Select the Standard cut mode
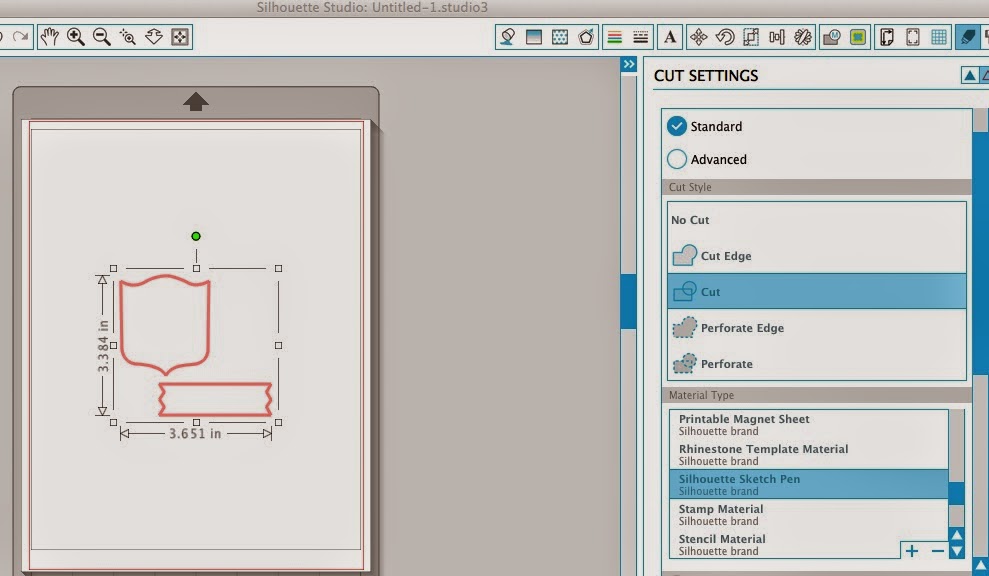The width and height of the screenshot is (989, 576). [x=677, y=126]
